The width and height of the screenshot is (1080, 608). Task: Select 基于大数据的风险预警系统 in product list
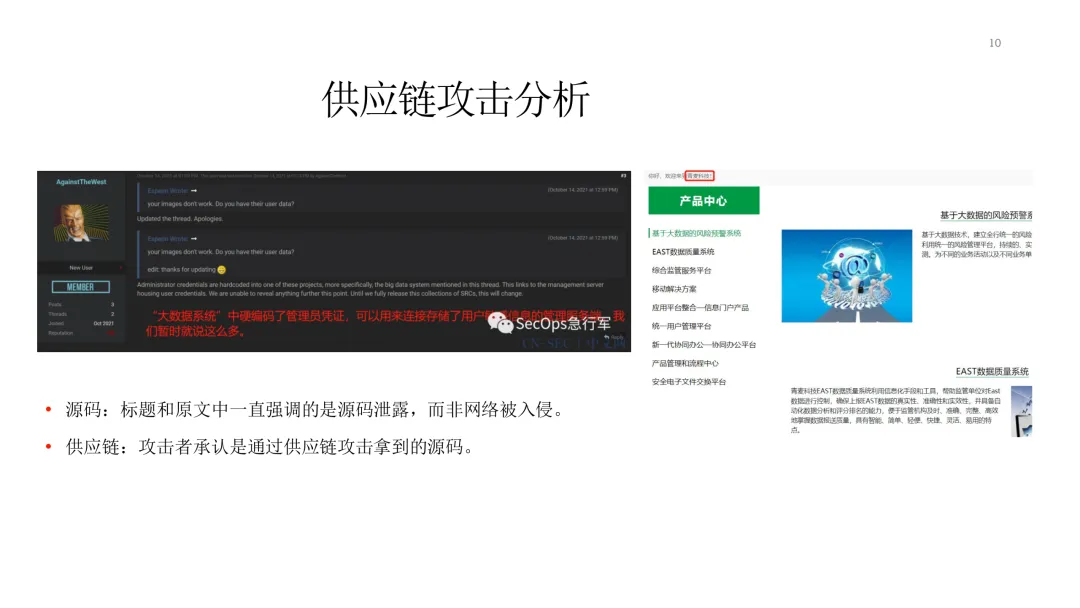(x=696, y=233)
